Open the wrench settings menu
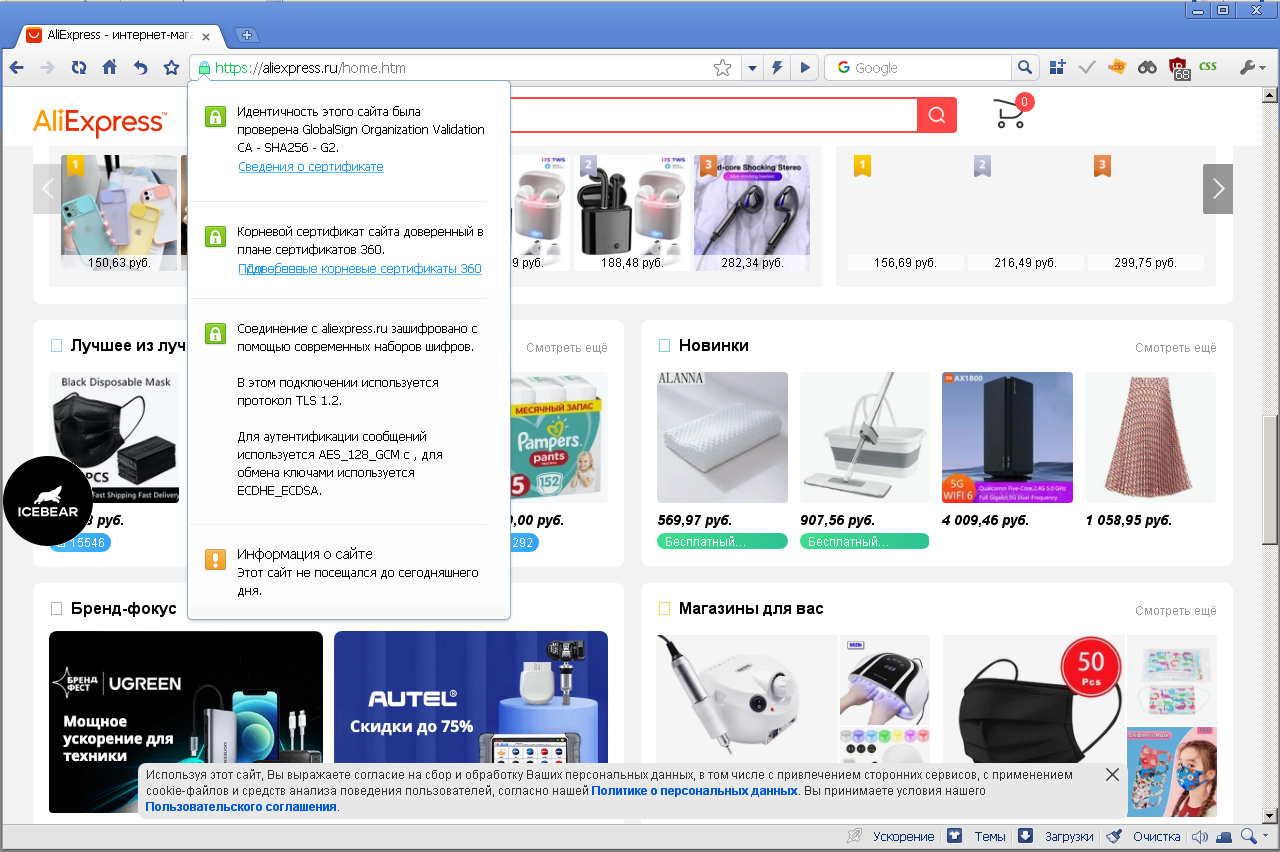Viewport: 1280px width, 852px height. 1252,68
